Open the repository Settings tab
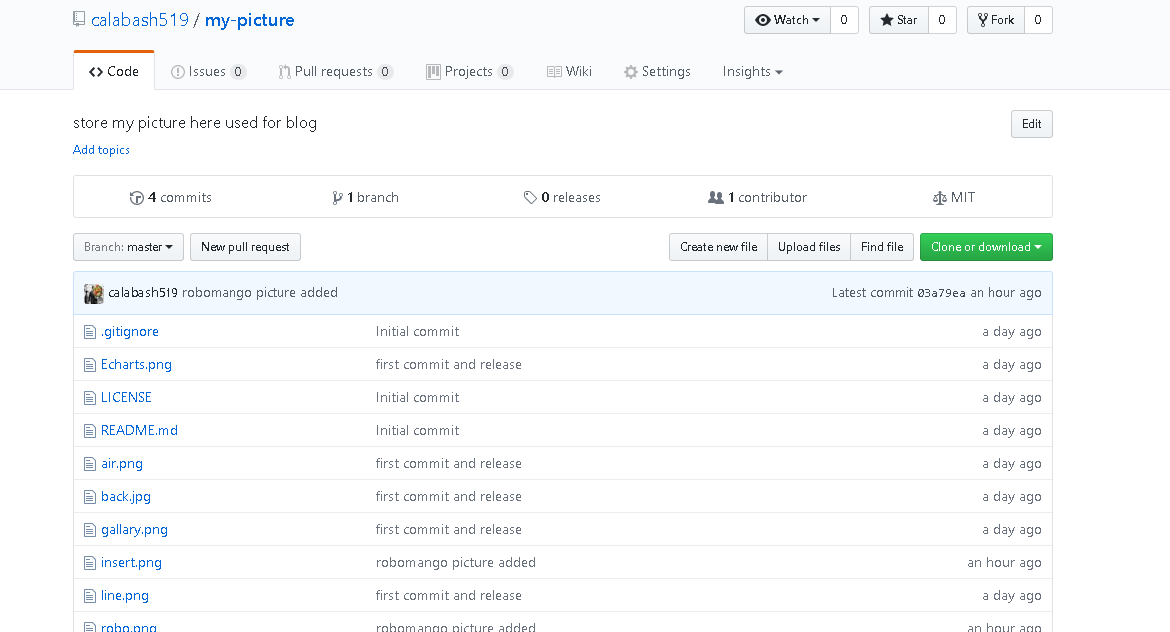 pos(657,72)
